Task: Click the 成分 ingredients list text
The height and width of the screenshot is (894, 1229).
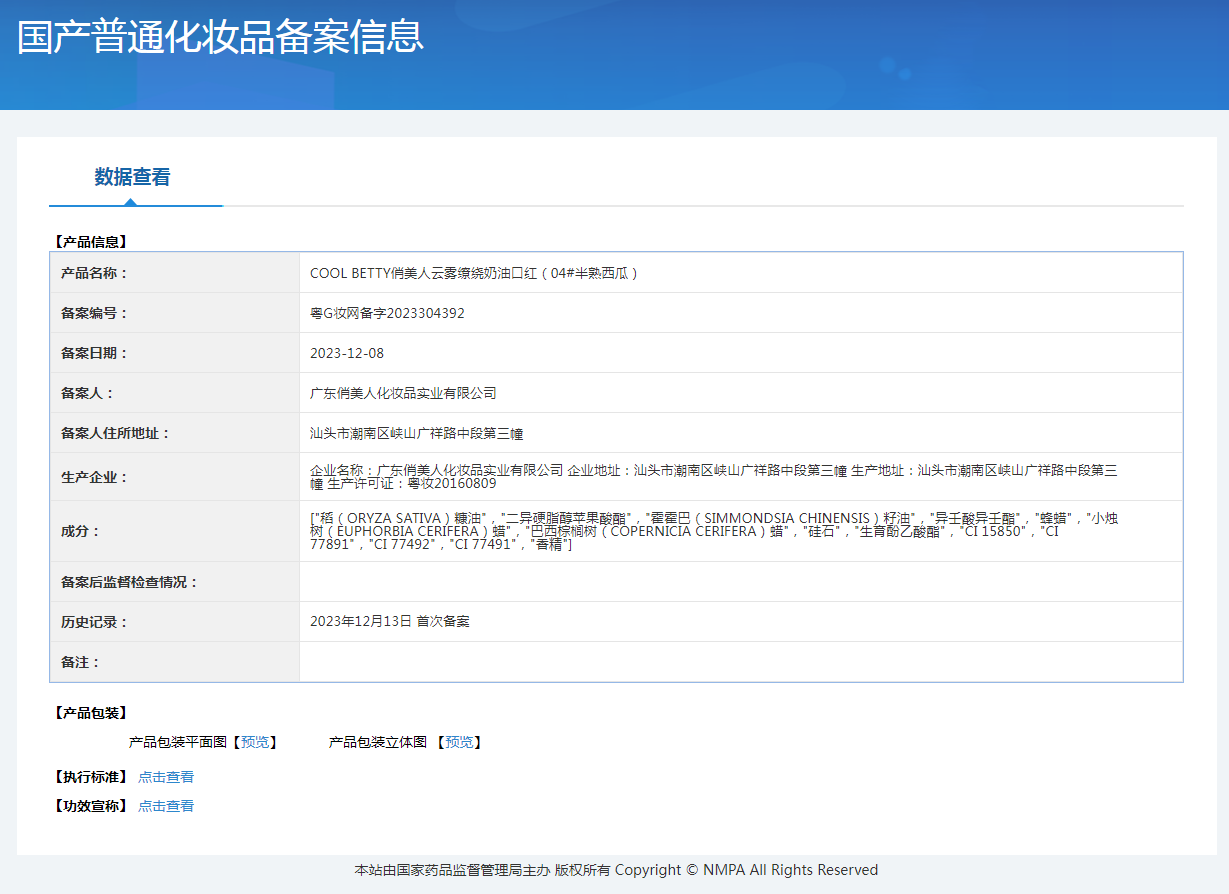Action: pos(713,531)
